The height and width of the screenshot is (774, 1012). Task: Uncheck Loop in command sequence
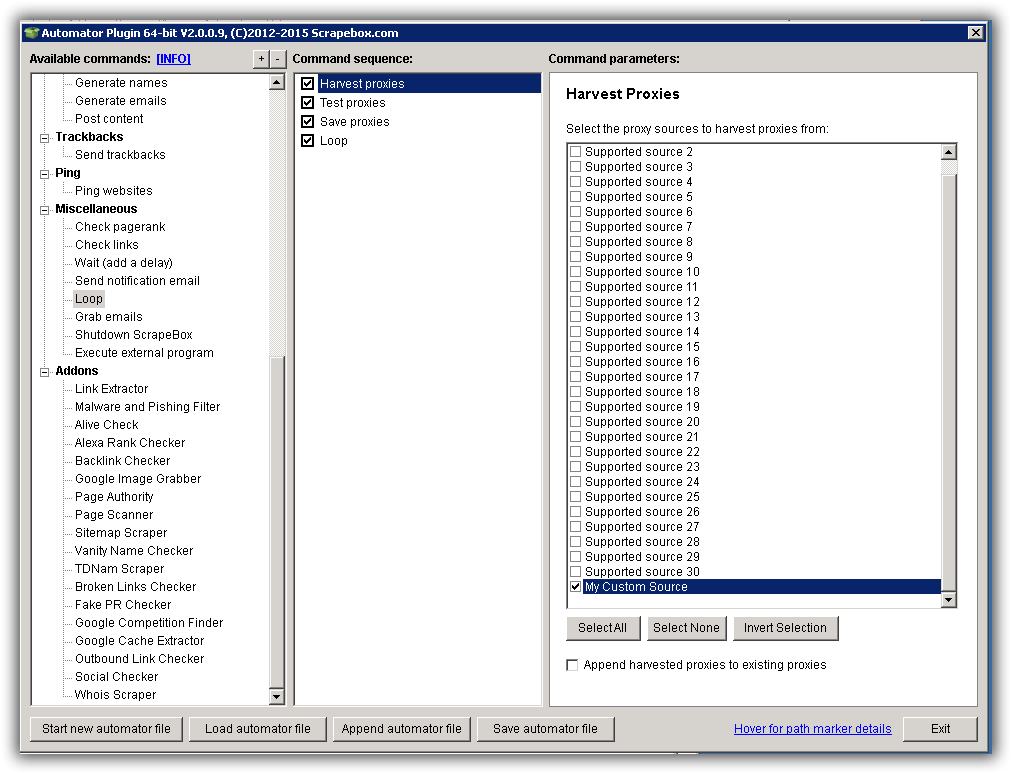pyautogui.click(x=308, y=140)
